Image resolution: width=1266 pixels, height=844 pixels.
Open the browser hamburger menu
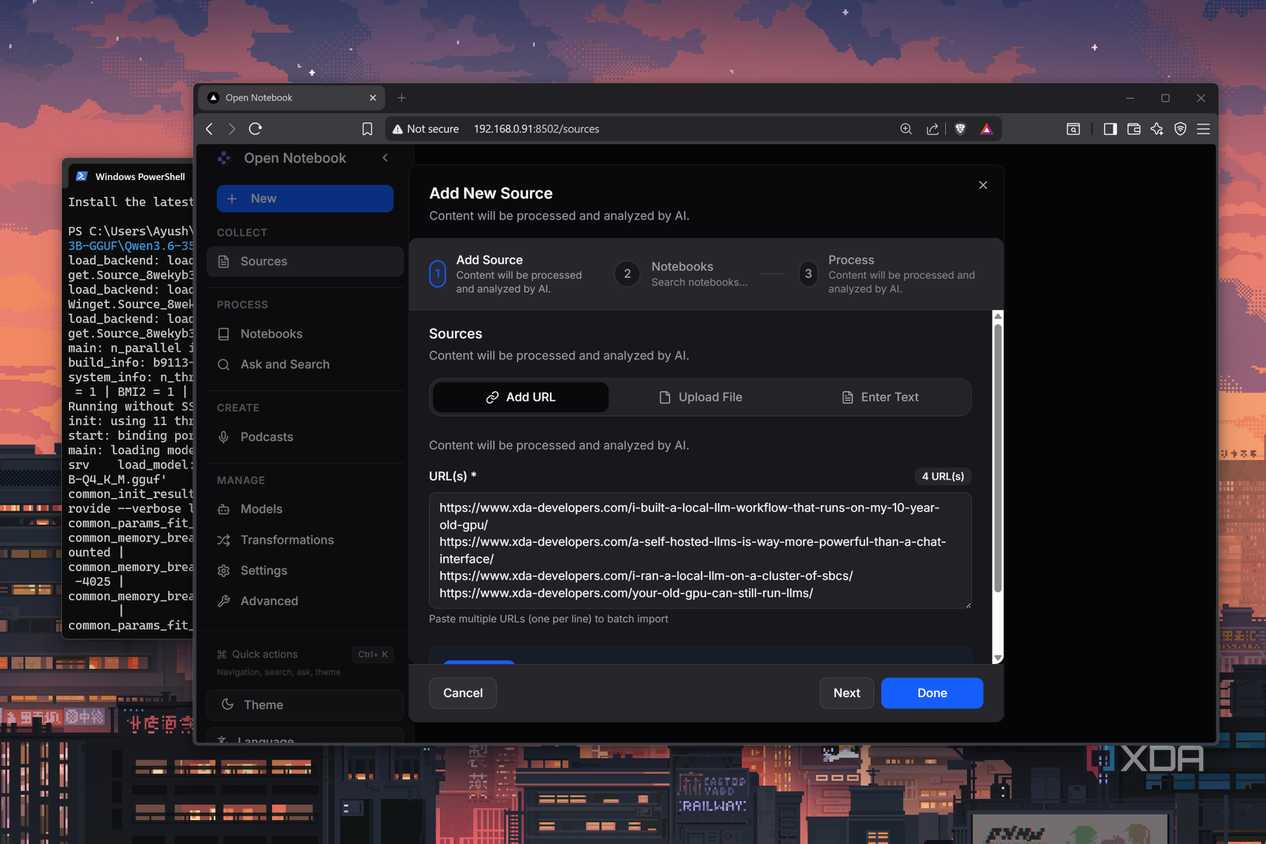(x=1203, y=129)
